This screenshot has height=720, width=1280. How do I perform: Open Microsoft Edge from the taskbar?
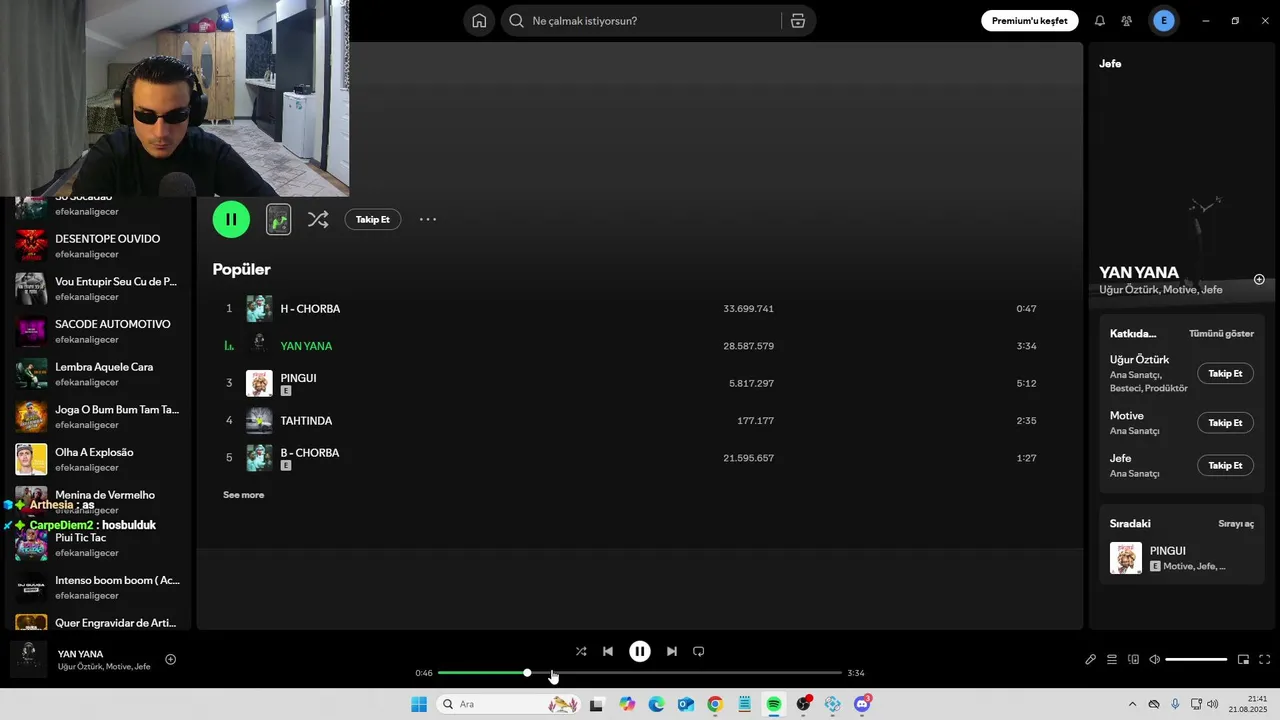[x=656, y=704]
